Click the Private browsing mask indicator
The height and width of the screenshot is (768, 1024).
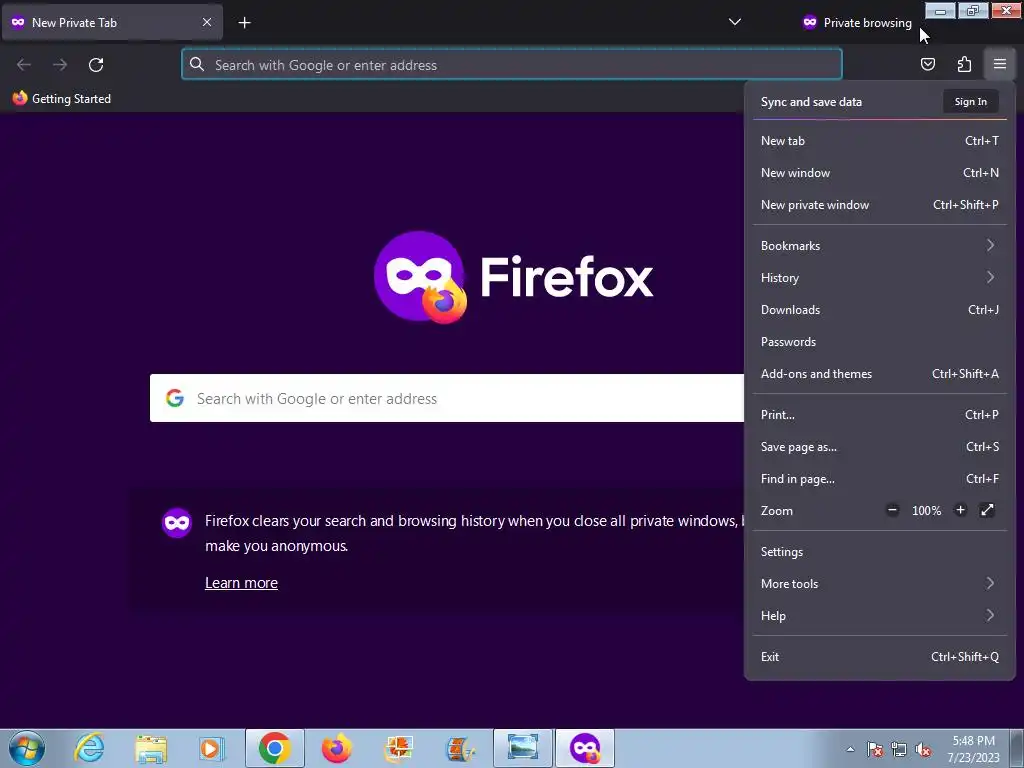857,22
